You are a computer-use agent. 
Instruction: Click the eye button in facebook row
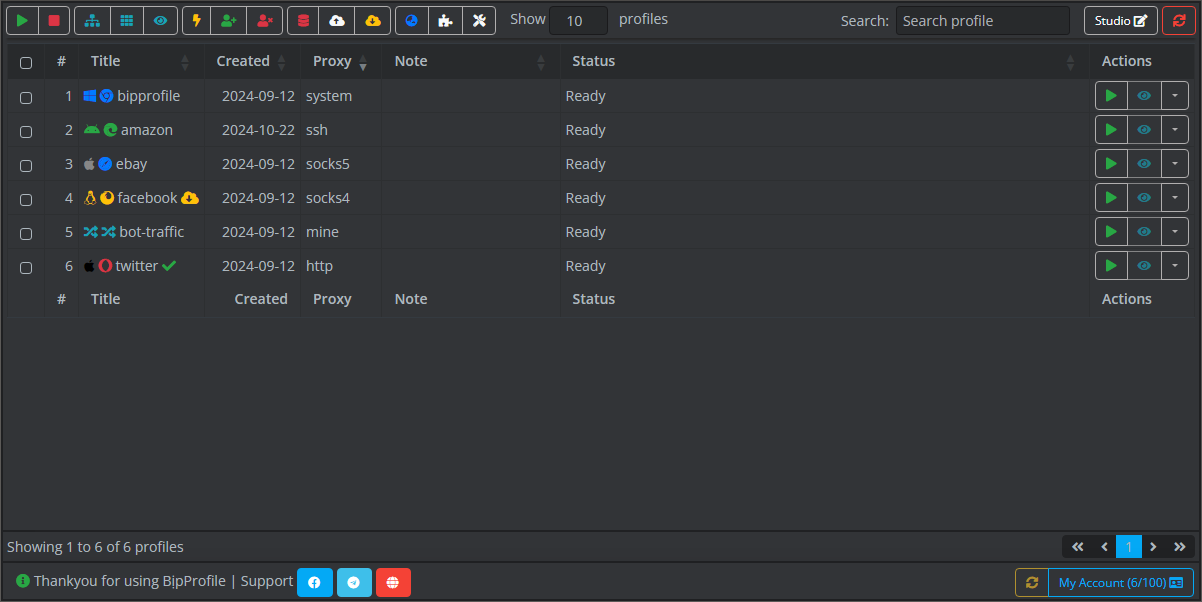tap(1144, 198)
